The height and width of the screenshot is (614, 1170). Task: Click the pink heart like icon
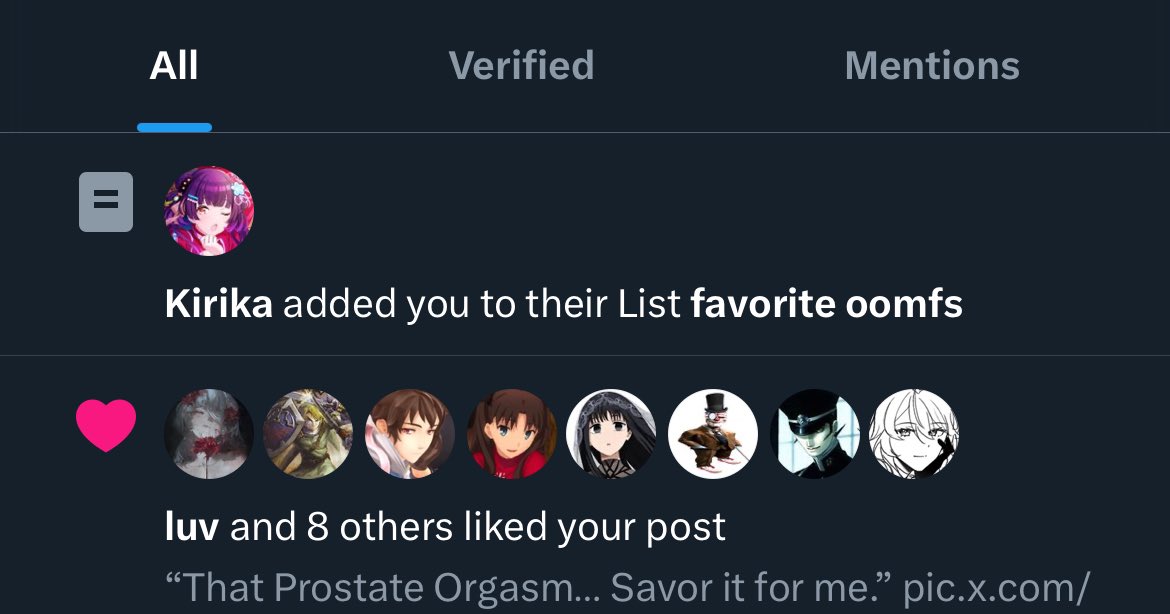tap(106, 425)
